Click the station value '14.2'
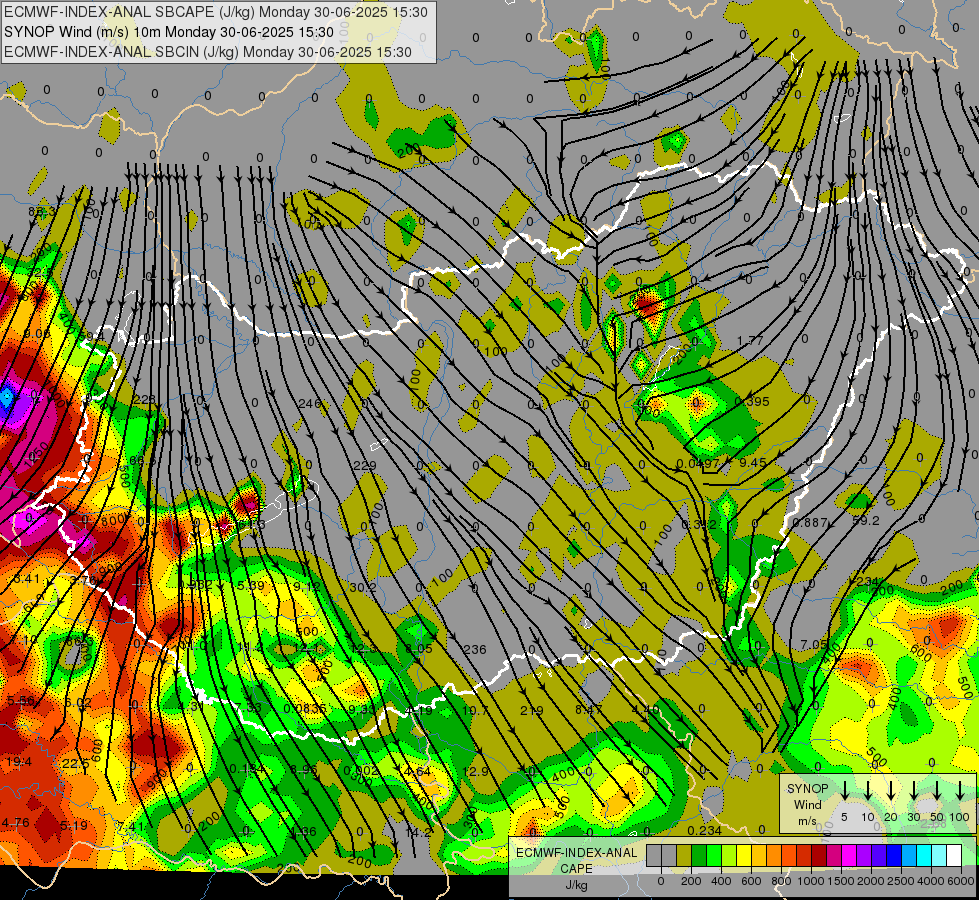This screenshot has height=900, width=979. (418, 832)
